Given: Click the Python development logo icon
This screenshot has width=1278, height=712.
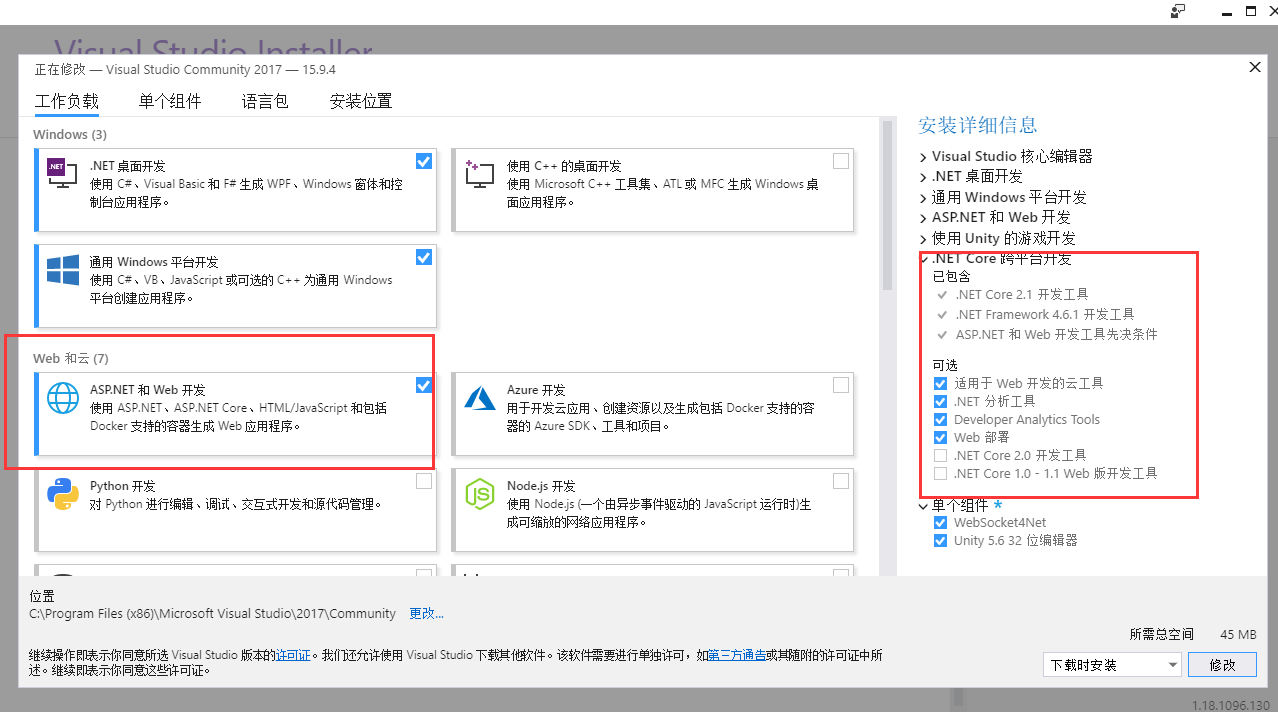Looking at the screenshot, I should click(63, 494).
